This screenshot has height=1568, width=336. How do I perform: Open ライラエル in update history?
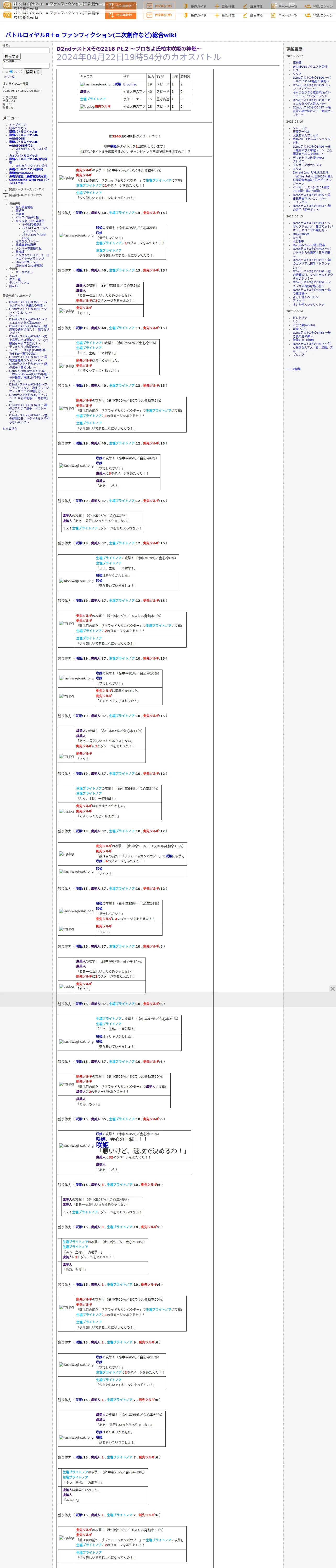click(x=300, y=202)
